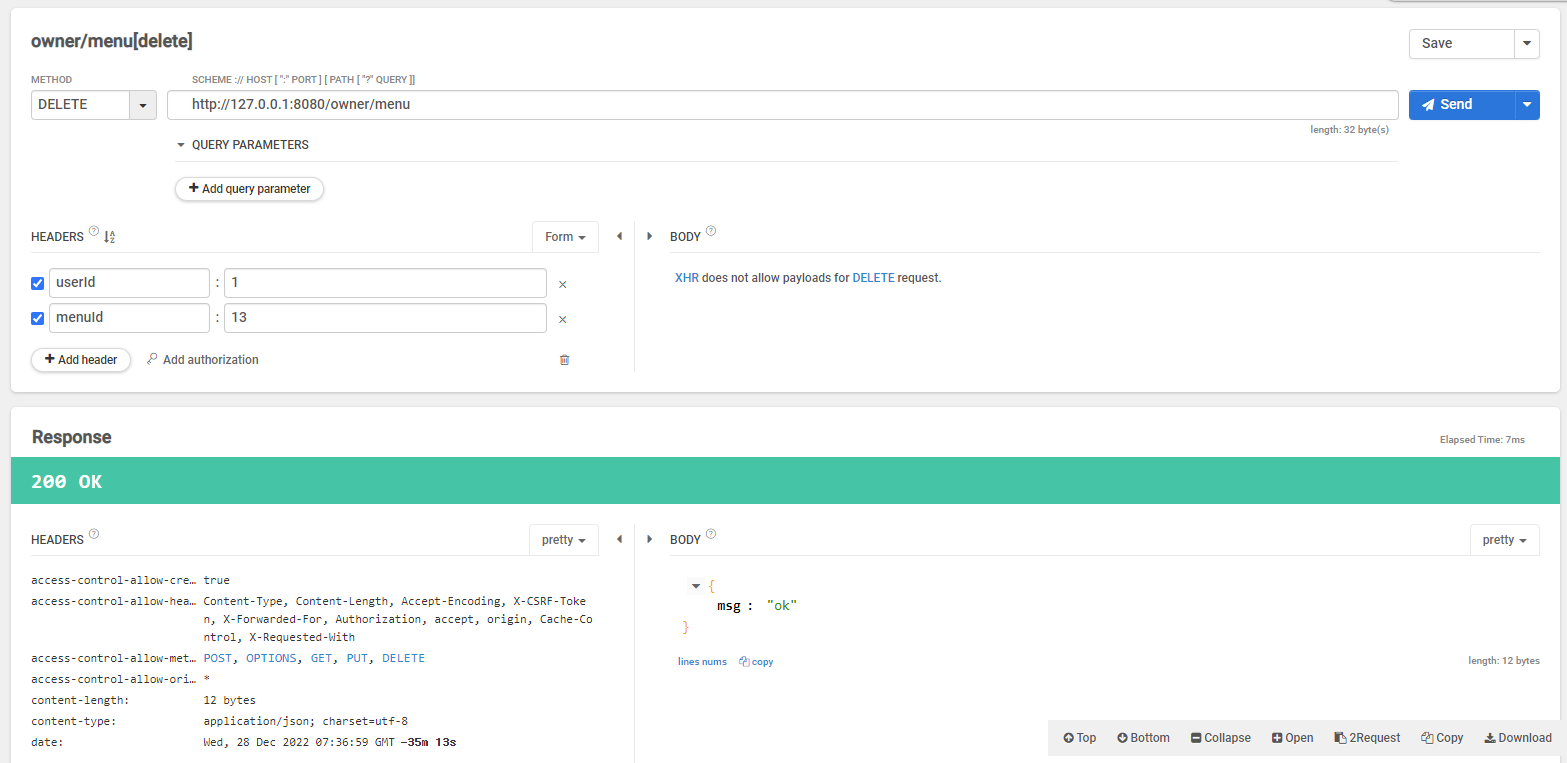Open the Save button dropdown arrow

tap(1527, 44)
